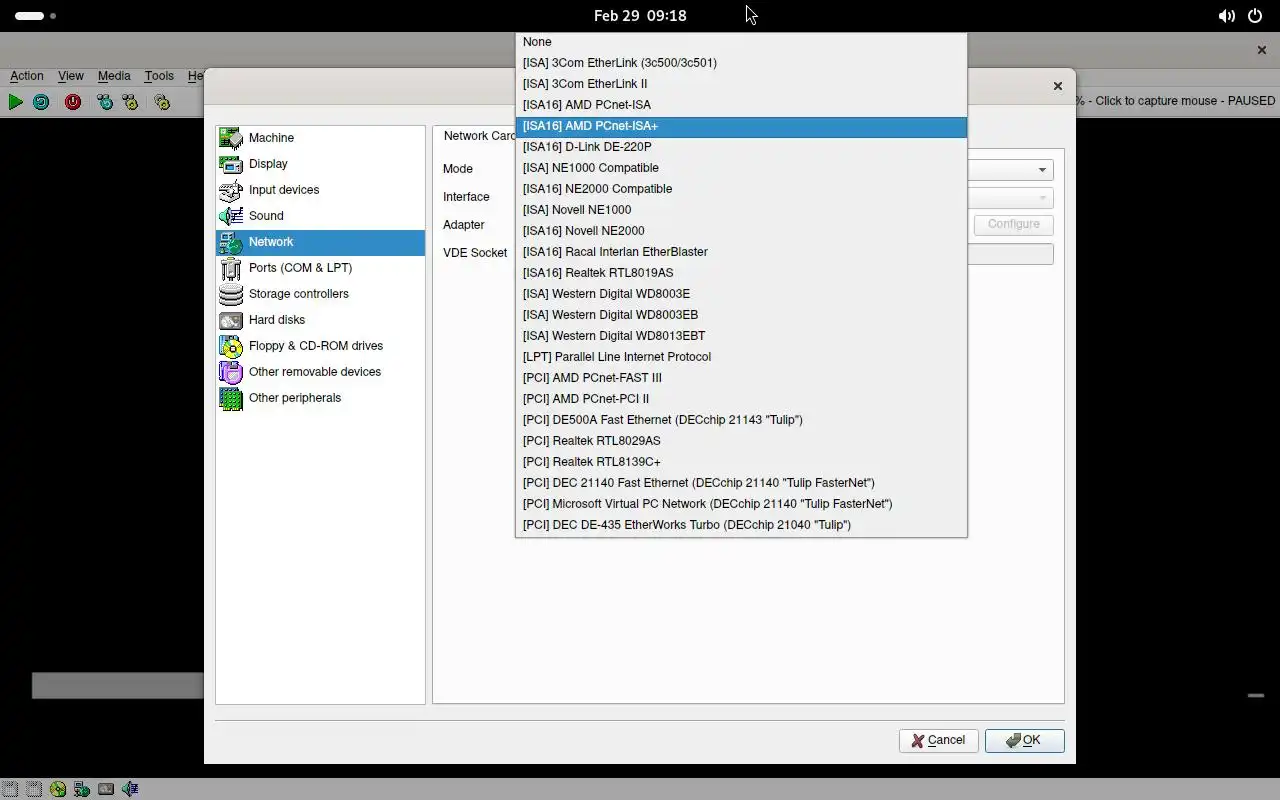Resume emulation with the green play icon

[15, 102]
